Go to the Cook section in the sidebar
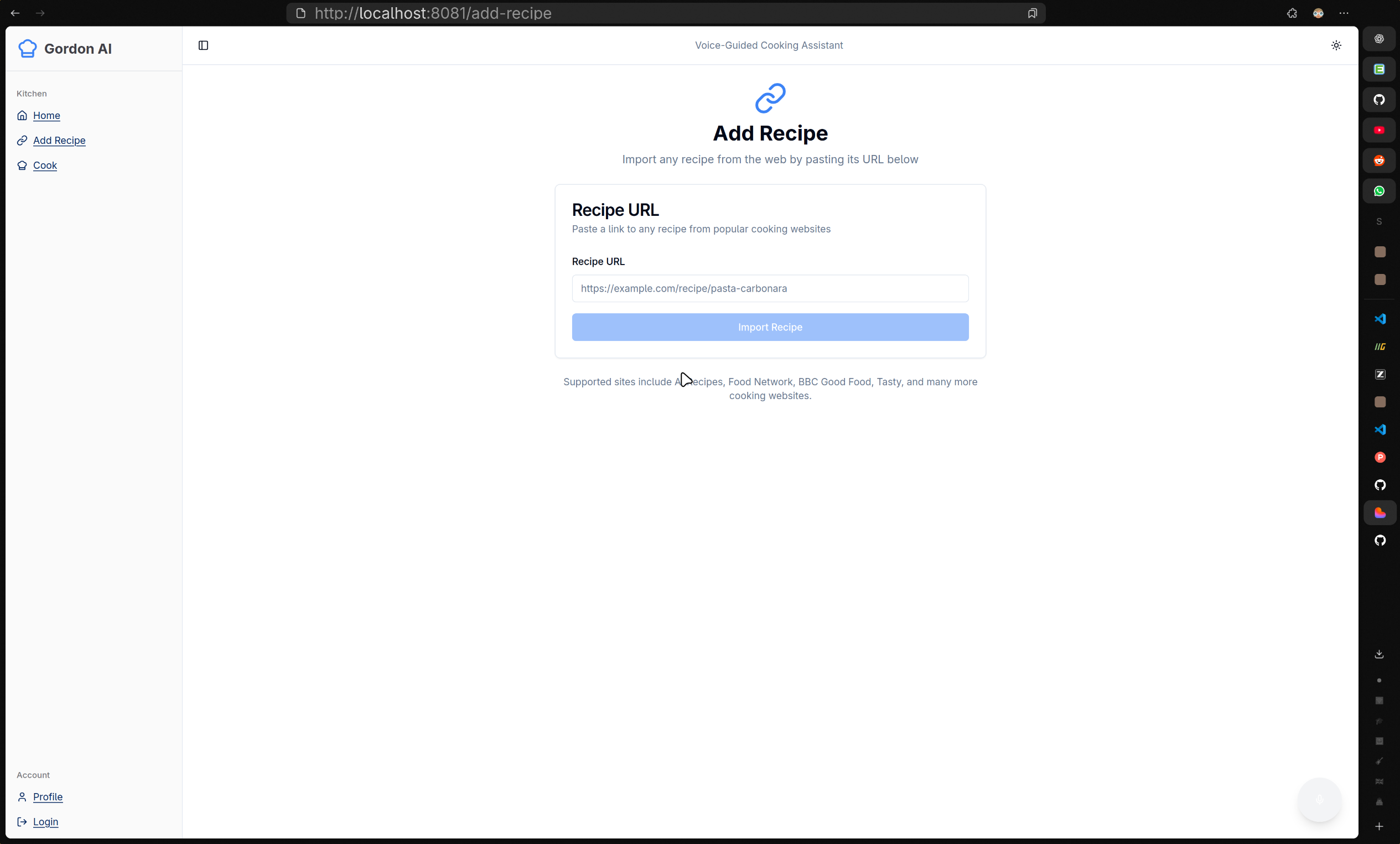This screenshot has height=844, width=1400. pos(45,165)
